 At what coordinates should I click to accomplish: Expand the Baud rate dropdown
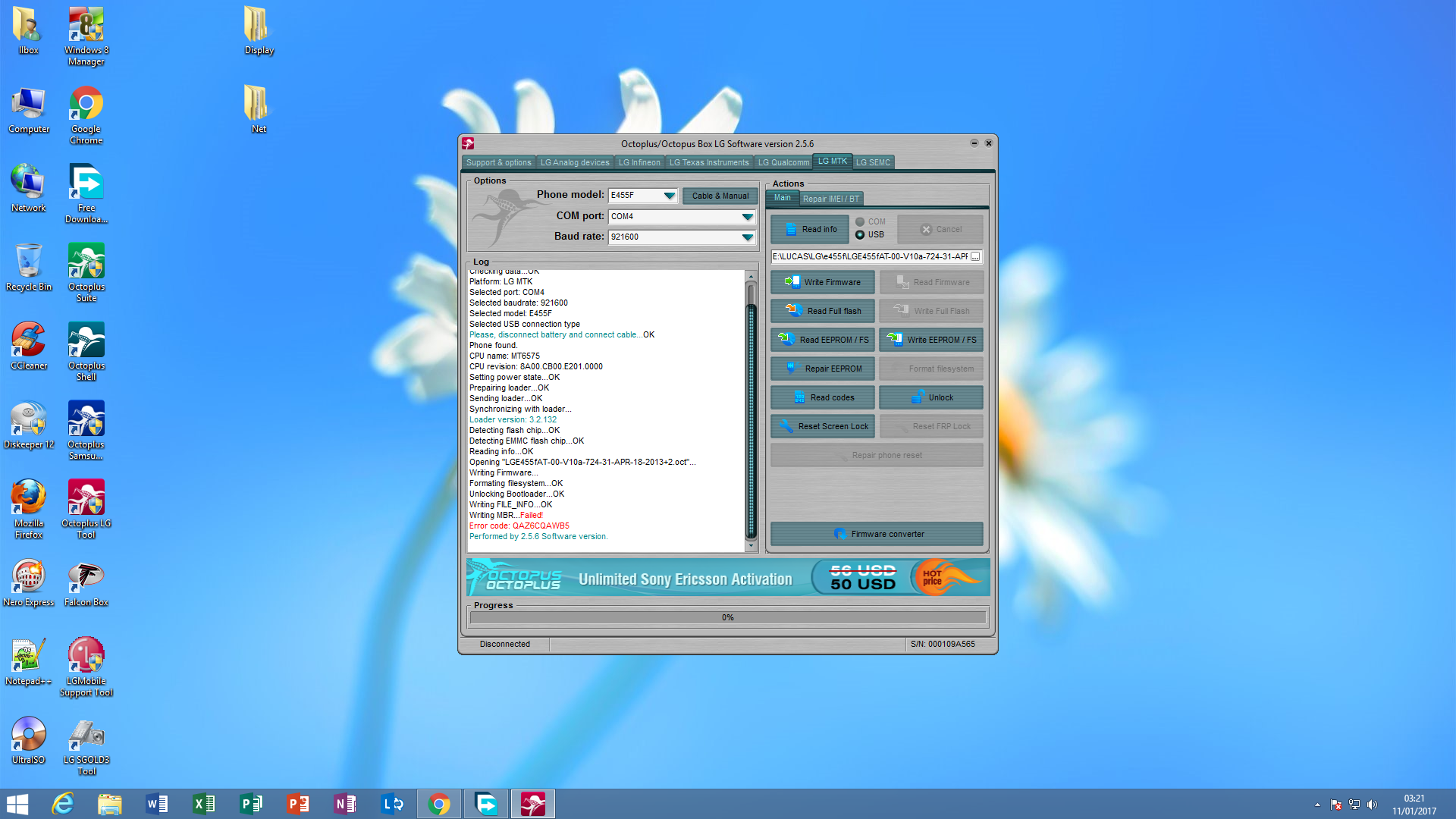pos(747,237)
